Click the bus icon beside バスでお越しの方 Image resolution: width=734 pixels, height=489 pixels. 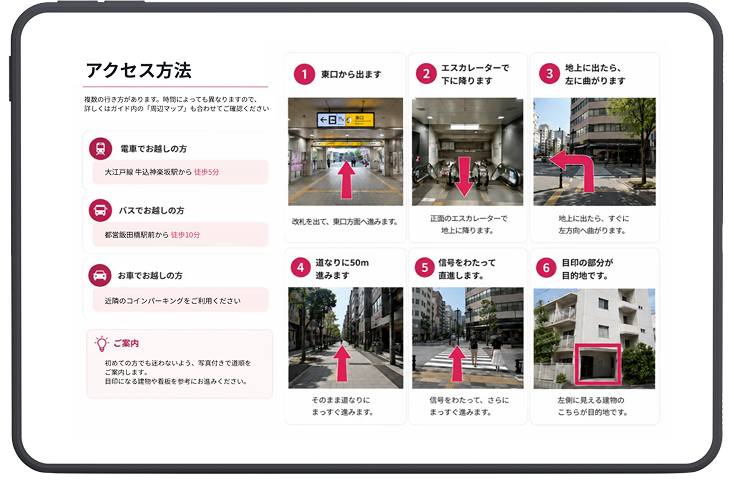click(x=101, y=210)
